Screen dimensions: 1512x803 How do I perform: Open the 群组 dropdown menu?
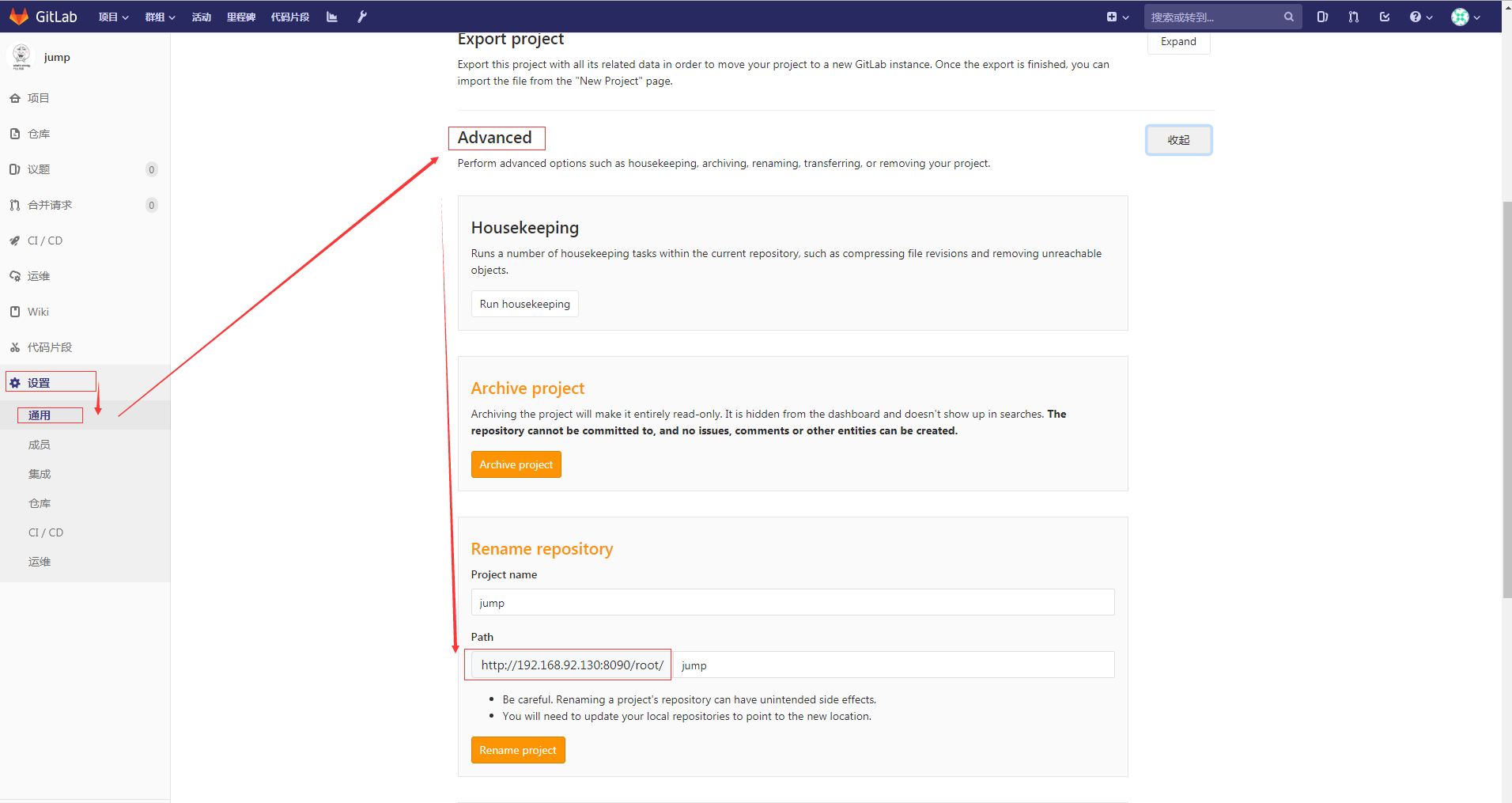(x=160, y=16)
